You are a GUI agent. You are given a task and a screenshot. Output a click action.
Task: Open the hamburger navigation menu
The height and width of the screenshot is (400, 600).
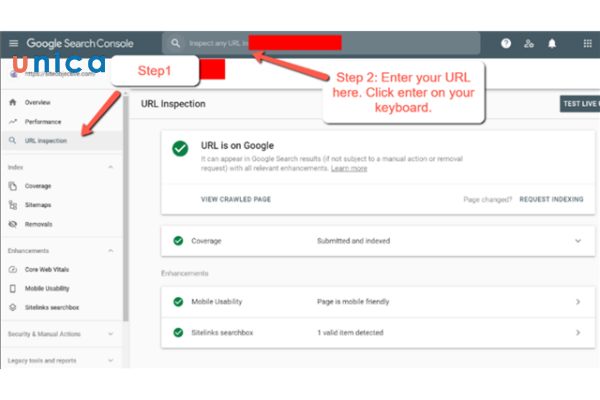(13, 43)
